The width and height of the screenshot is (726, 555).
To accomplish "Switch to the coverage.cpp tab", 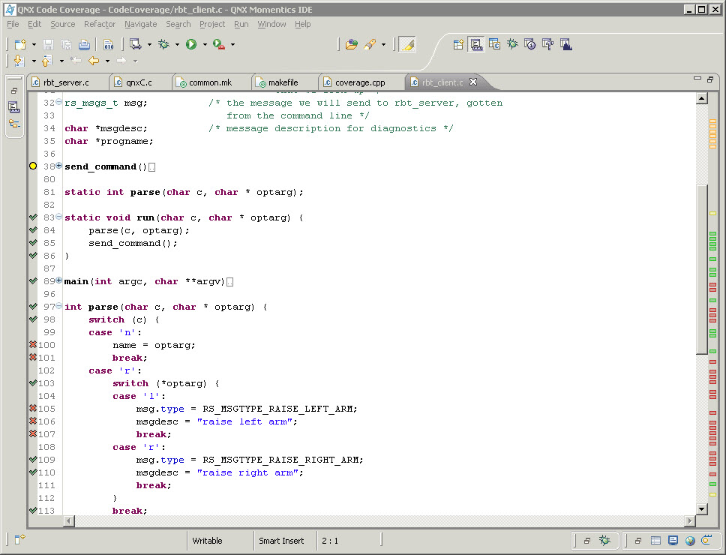I will [x=359, y=83].
